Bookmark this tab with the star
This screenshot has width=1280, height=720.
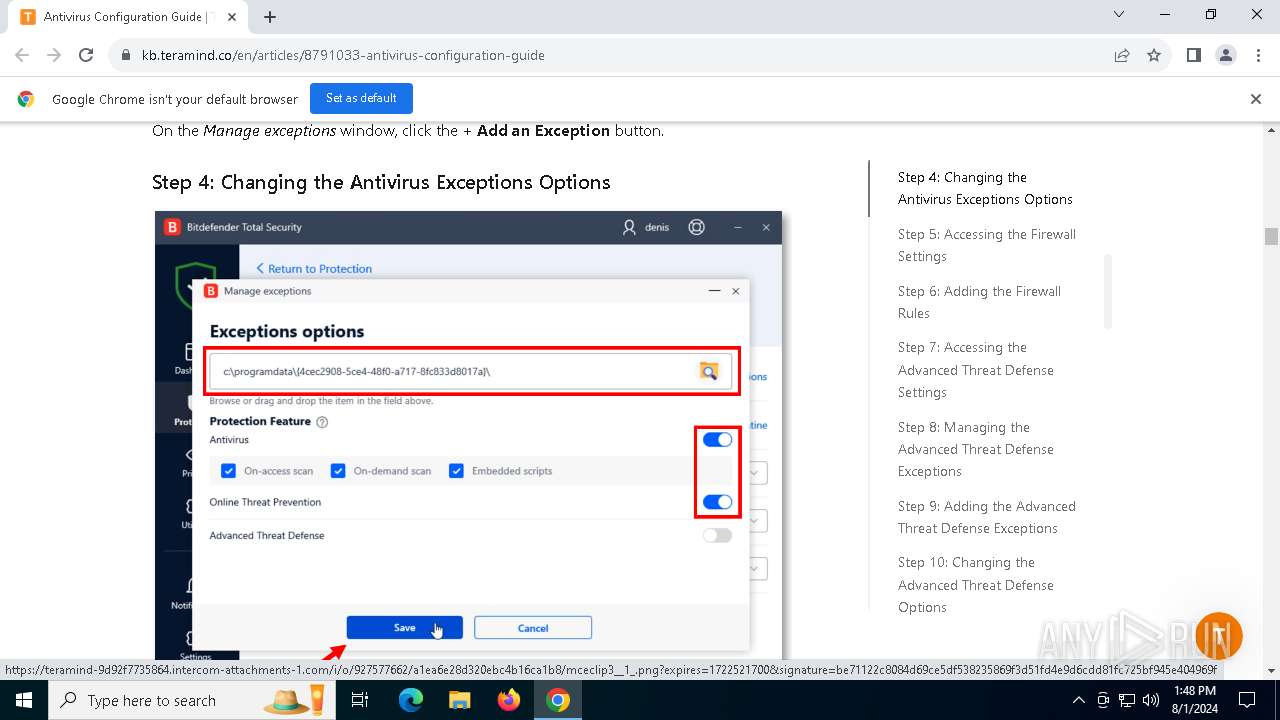click(x=1154, y=55)
